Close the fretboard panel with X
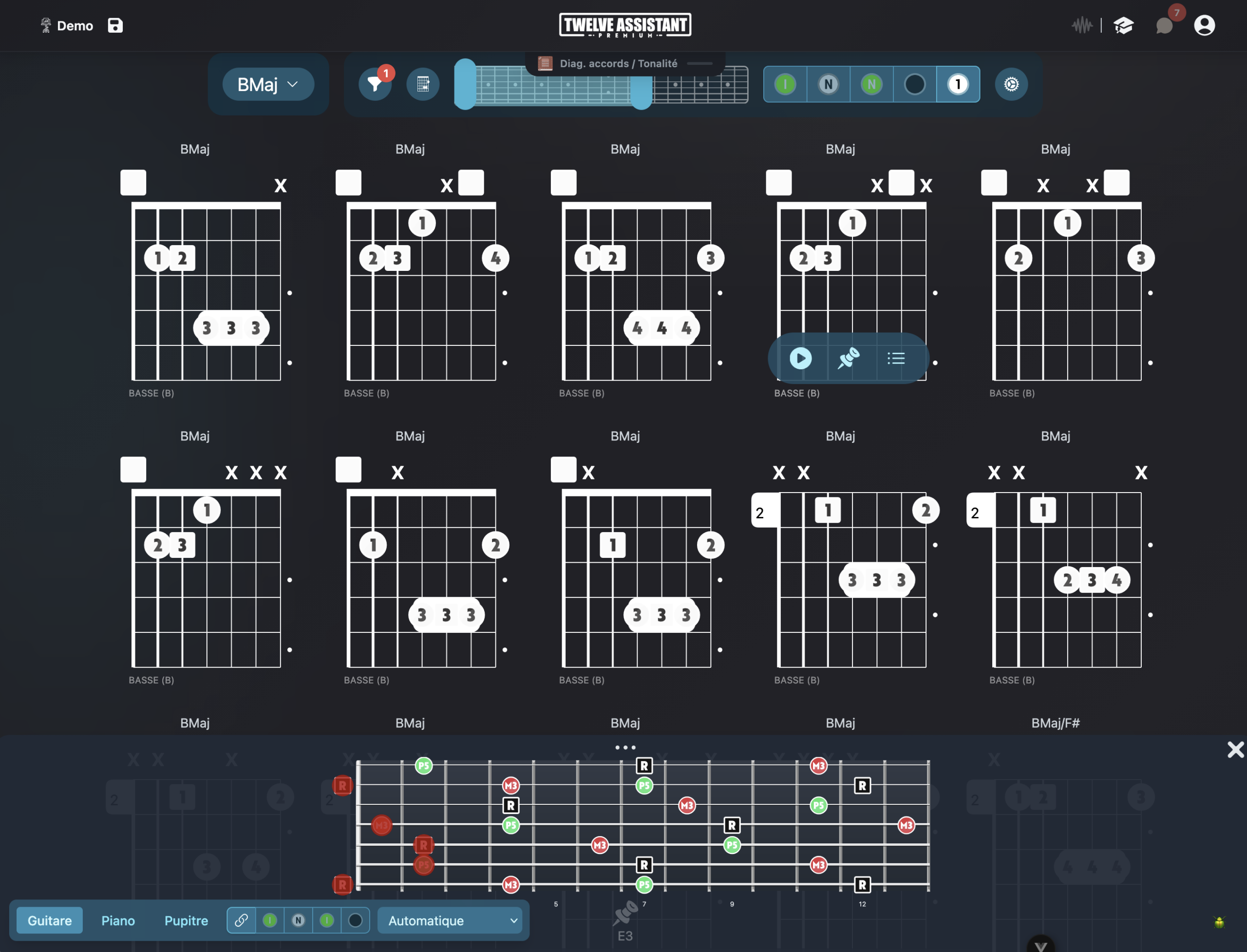1247x952 pixels. pyautogui.click(x=1236, y=750)
